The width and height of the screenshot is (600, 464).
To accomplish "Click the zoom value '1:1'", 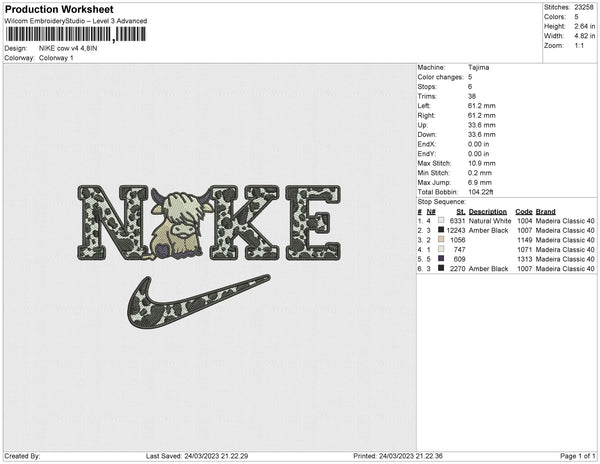I will pos(579,46).
